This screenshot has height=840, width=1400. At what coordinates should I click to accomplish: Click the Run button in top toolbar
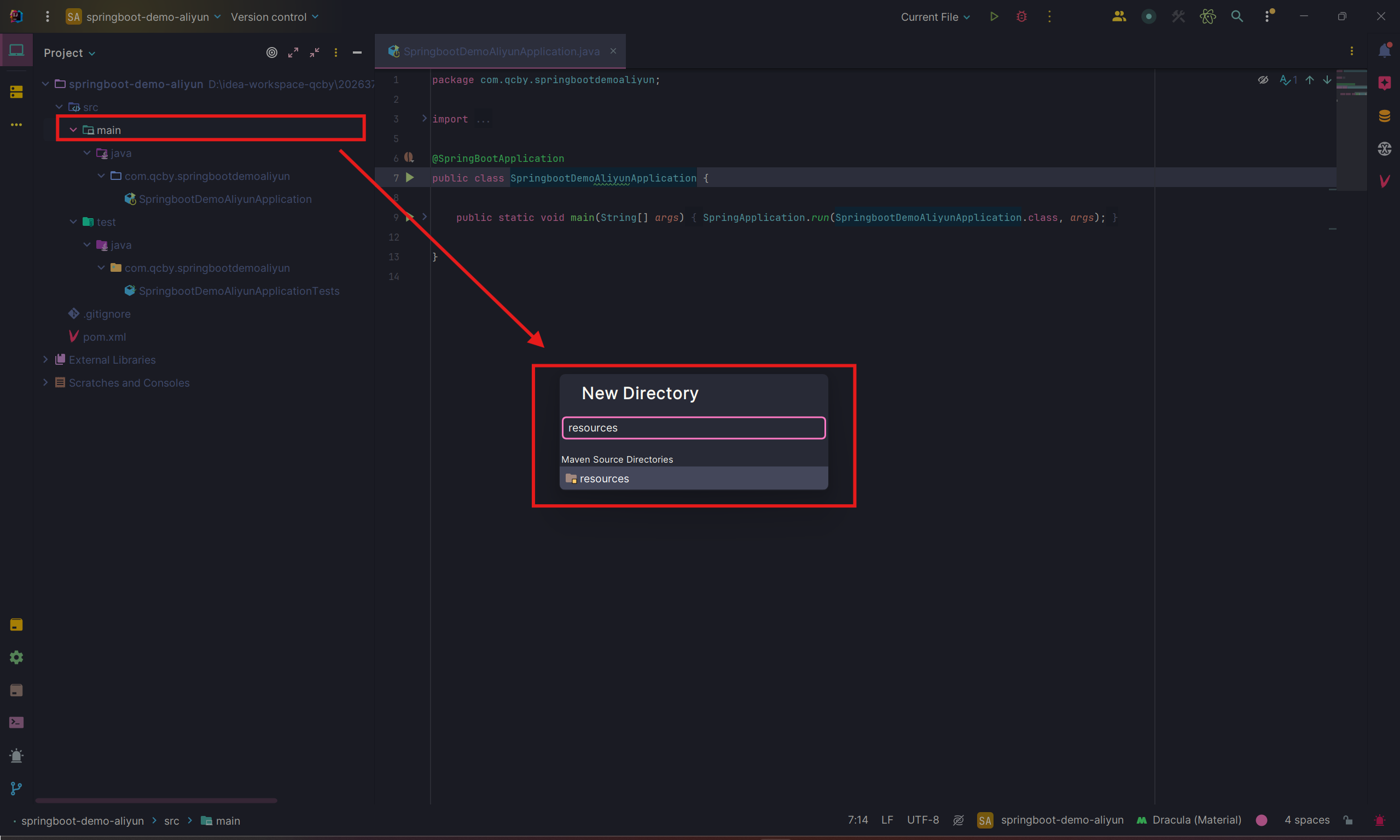994,16
